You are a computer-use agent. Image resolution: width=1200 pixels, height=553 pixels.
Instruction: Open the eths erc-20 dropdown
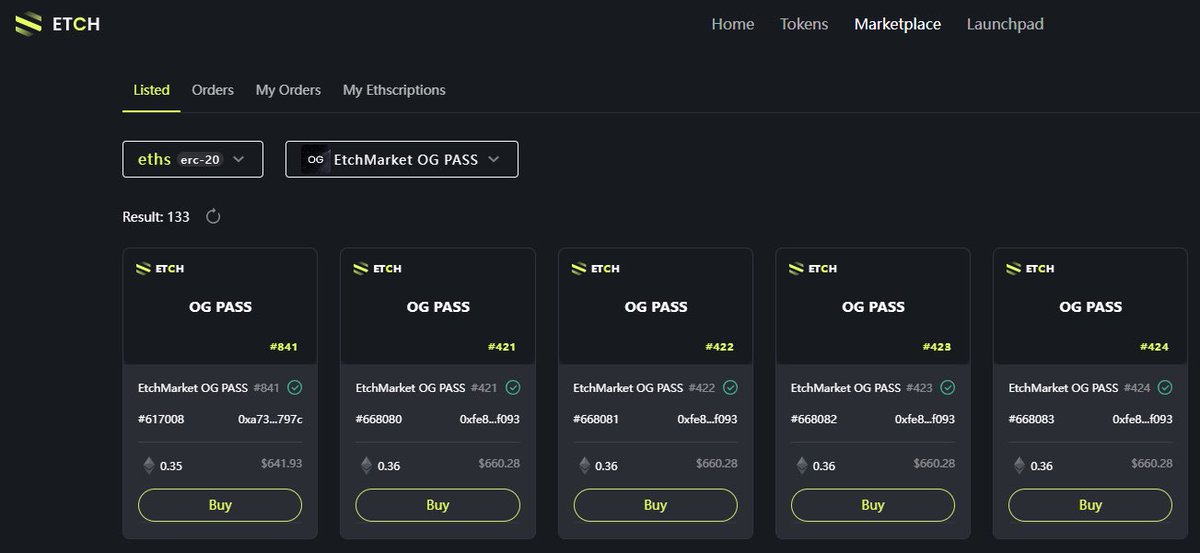point(193,159)
